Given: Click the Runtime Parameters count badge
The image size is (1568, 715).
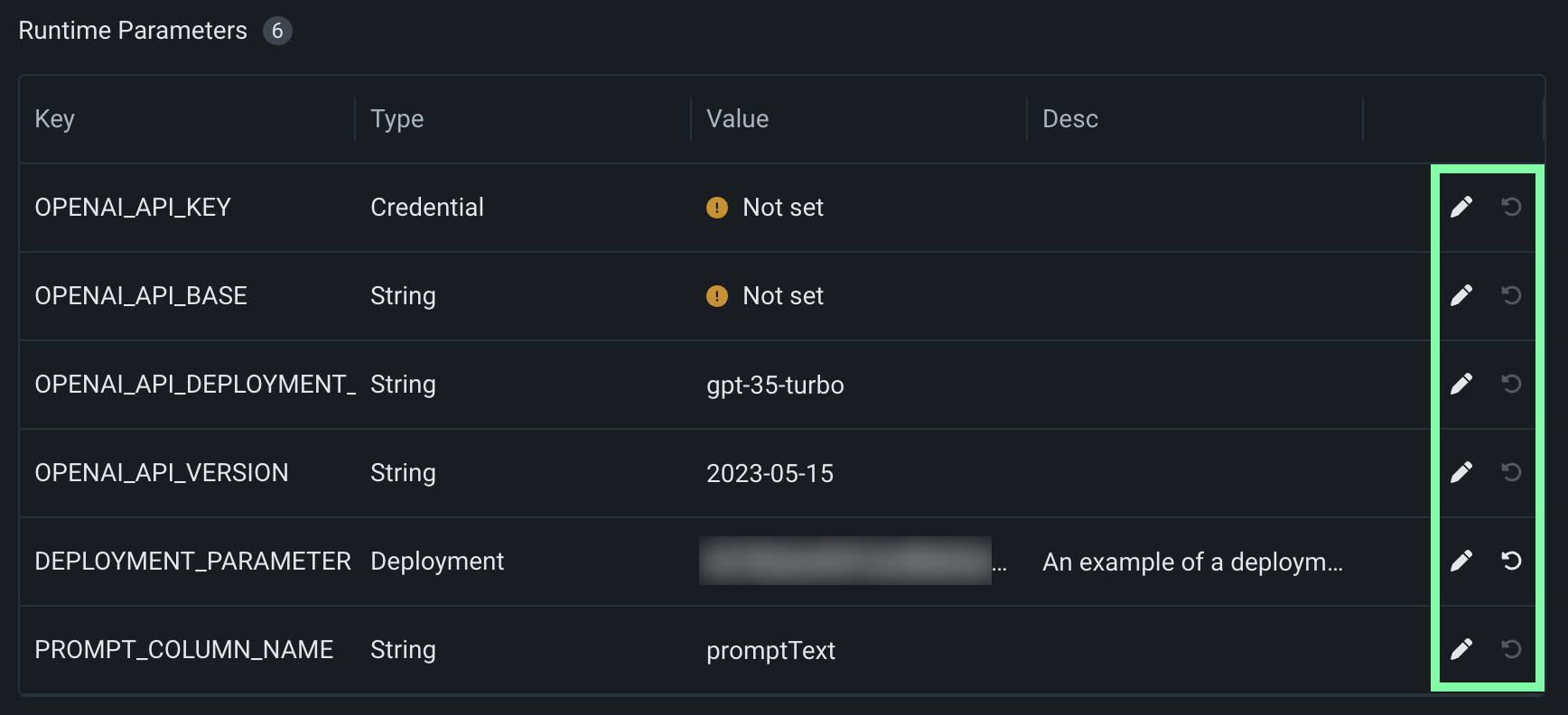Looking at the screenshot, I should tap(277, 31).
